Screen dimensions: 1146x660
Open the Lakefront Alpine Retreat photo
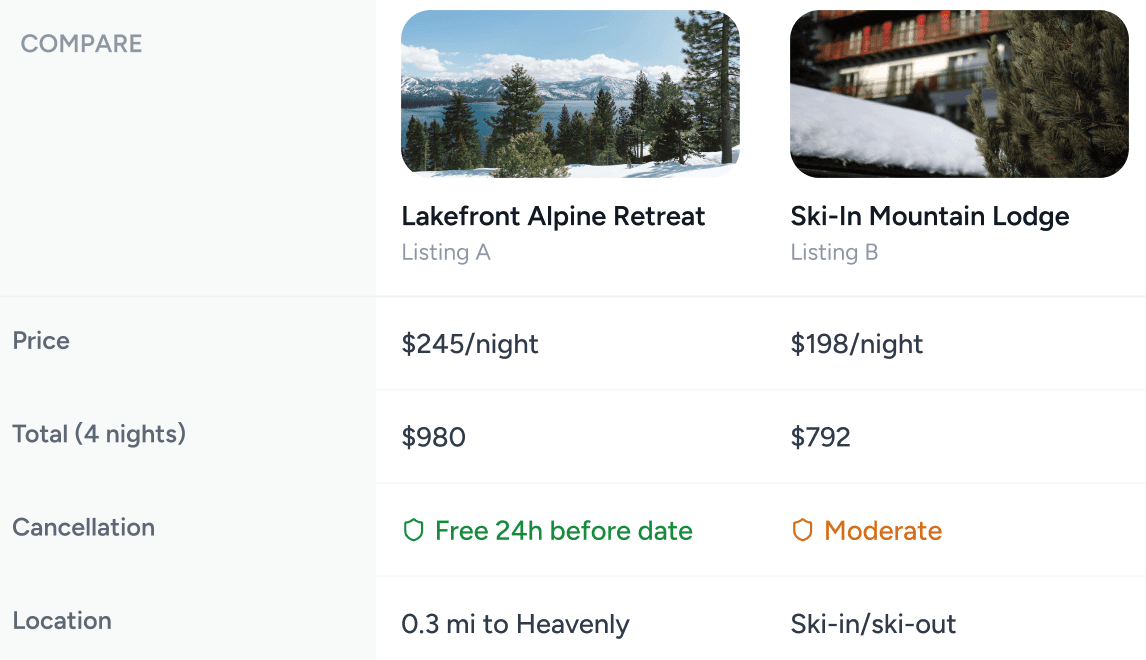click(570, 94)
